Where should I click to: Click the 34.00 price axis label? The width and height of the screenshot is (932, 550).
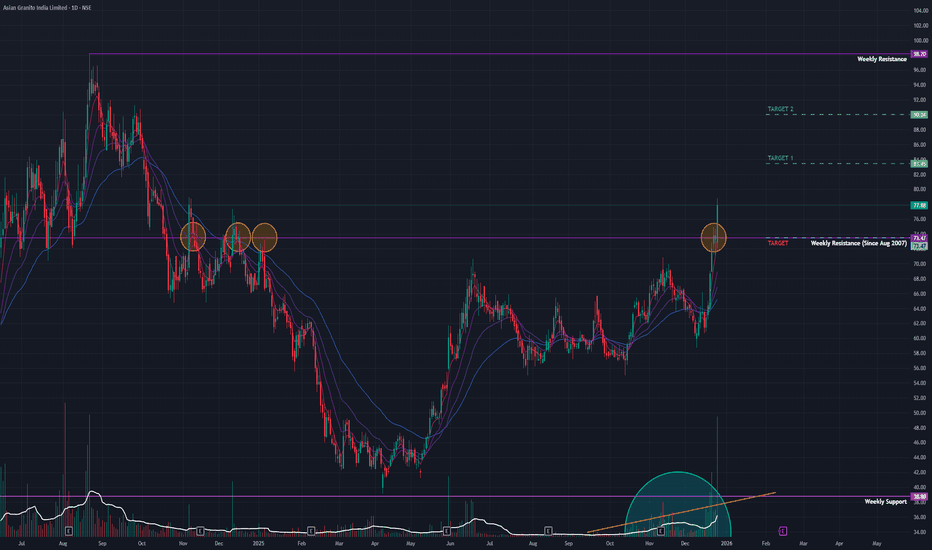point(920,532)
